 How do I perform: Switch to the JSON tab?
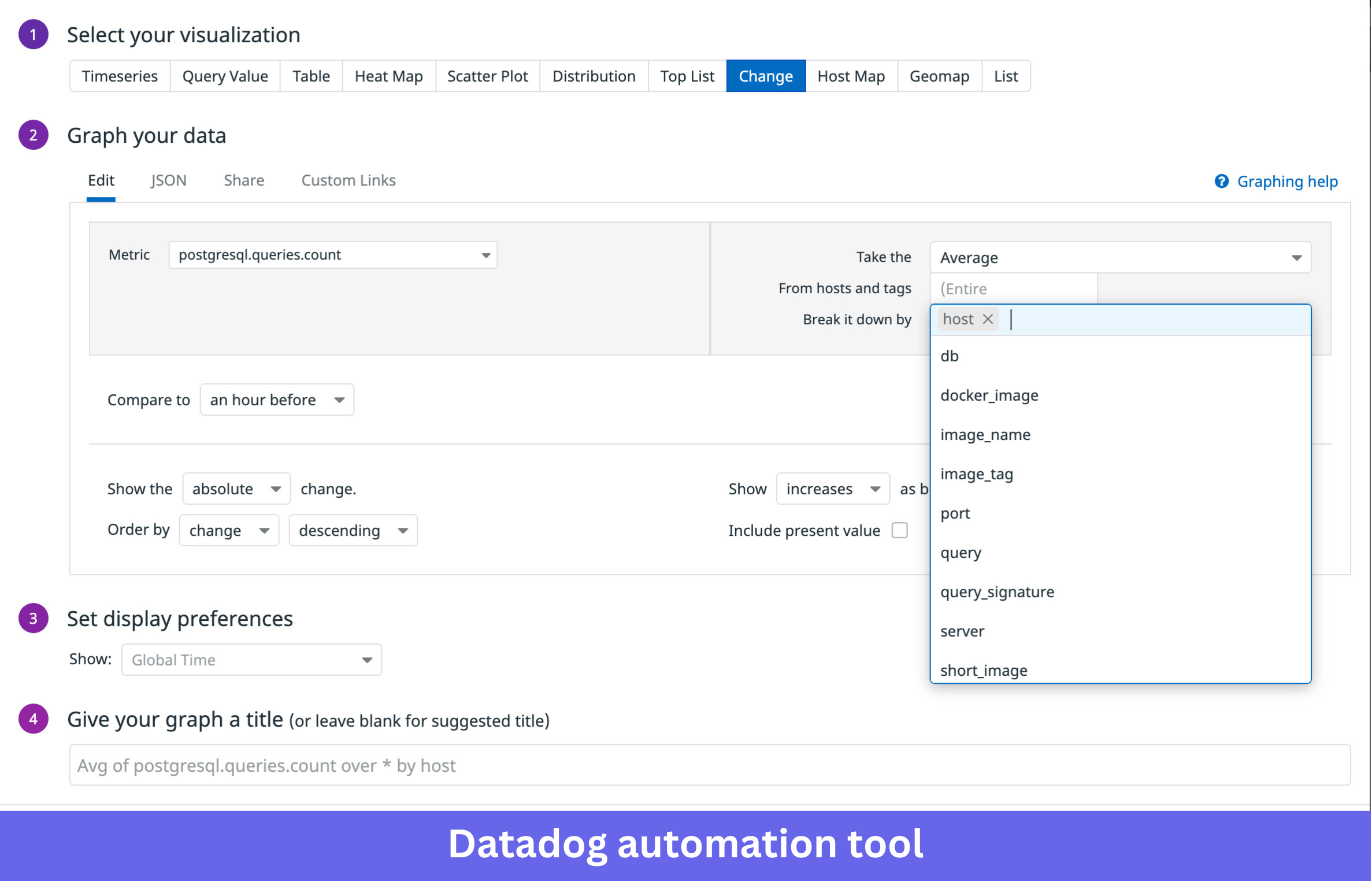(168, 180)
